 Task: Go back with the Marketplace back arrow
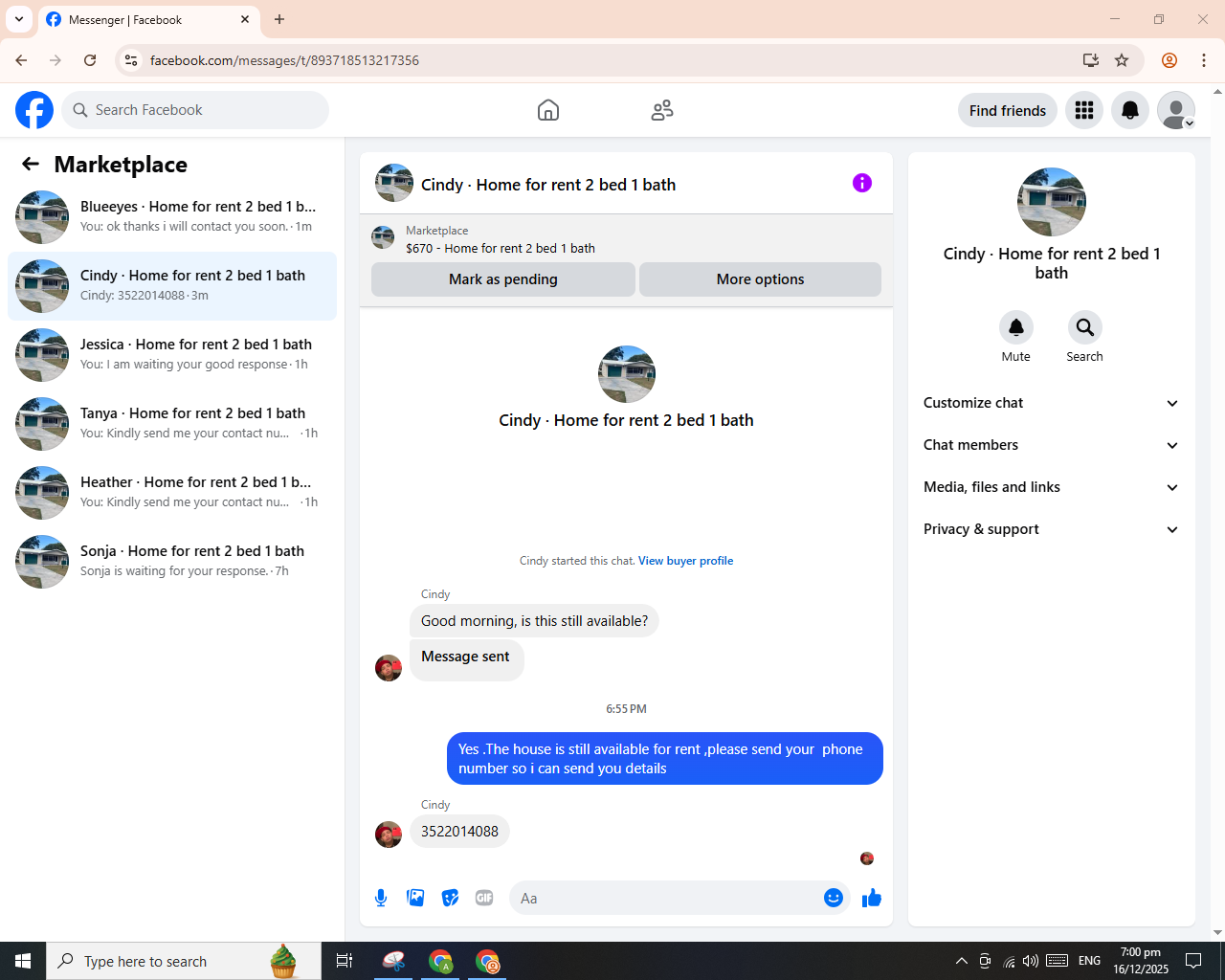[31, 164]
